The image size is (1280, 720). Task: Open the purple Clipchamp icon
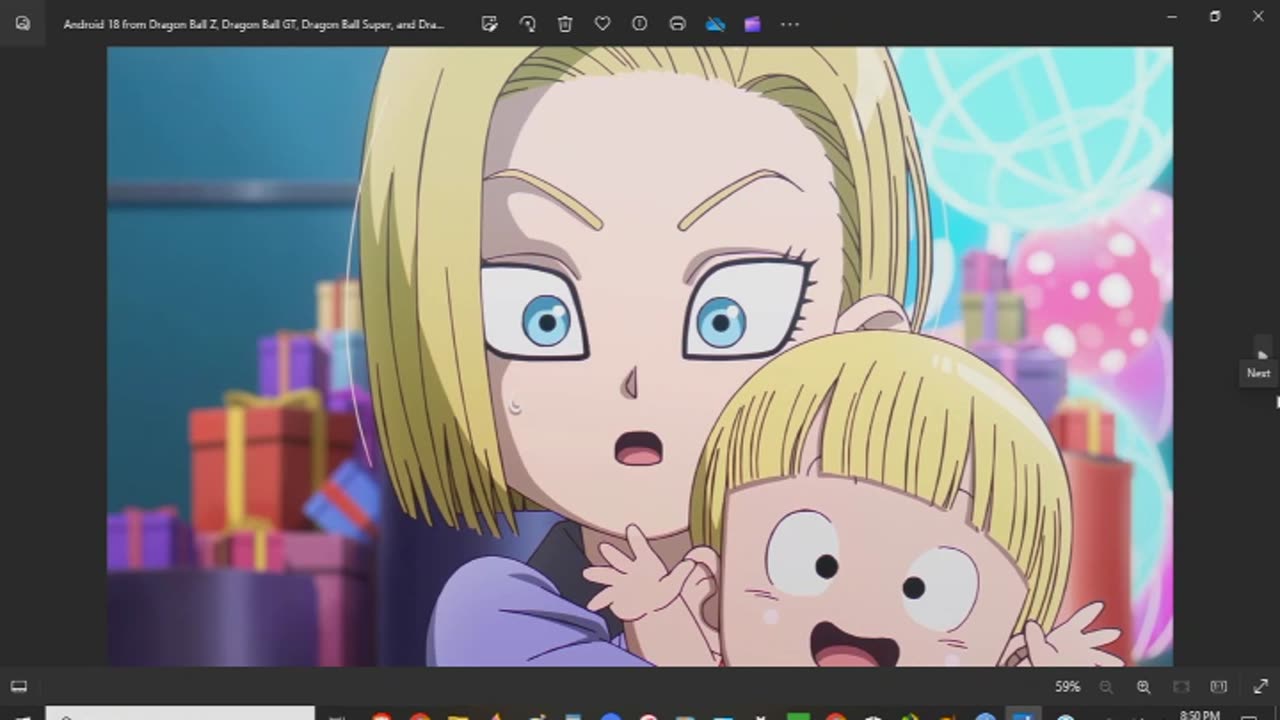pos(752,24)
